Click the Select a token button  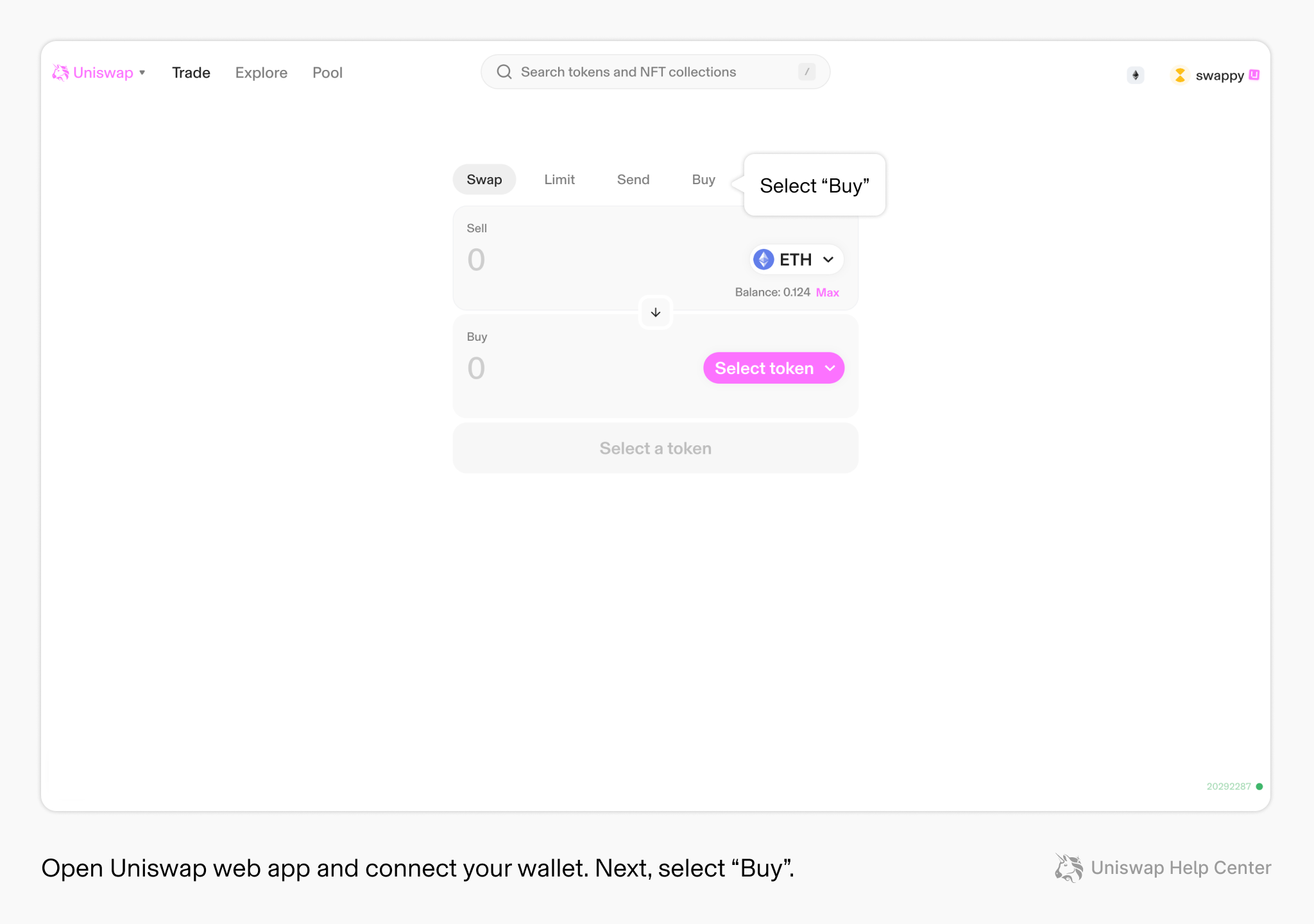(656, 448)
